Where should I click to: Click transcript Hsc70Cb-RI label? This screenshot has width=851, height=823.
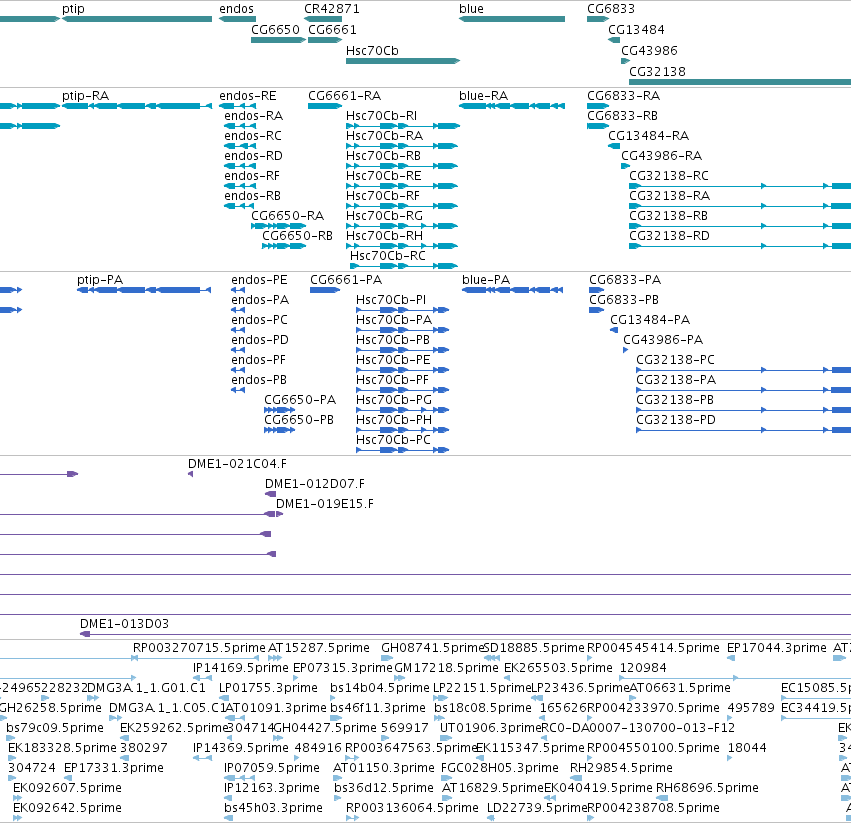382,116
